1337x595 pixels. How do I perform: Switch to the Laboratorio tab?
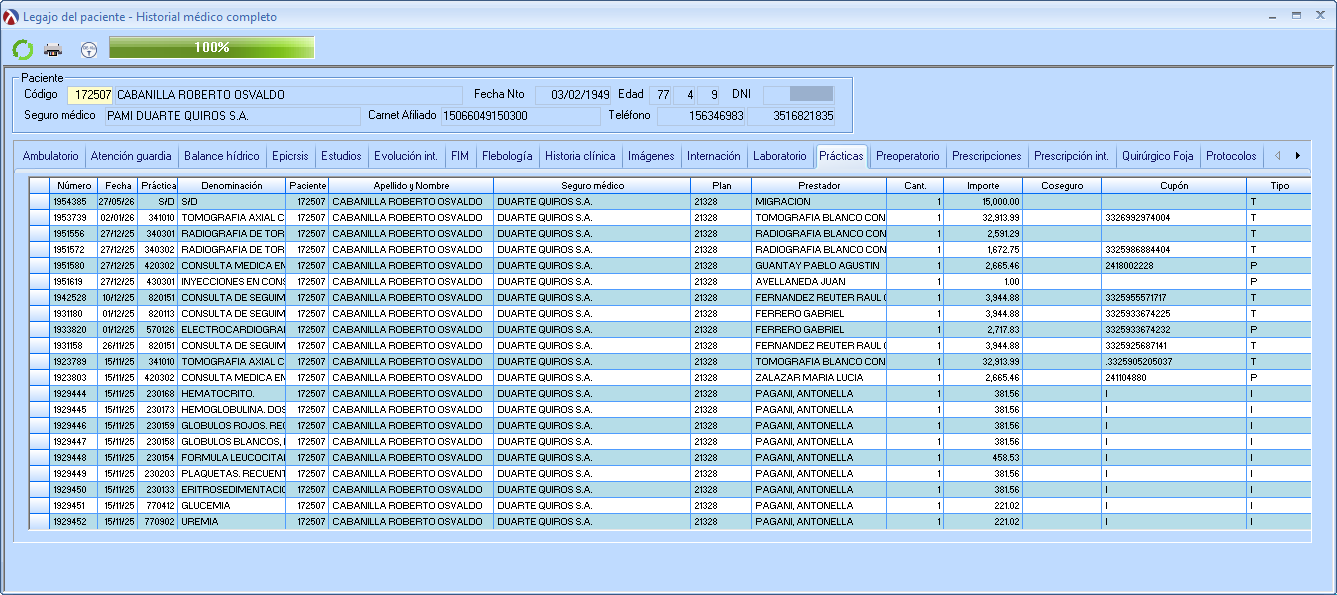coord(780,156)
